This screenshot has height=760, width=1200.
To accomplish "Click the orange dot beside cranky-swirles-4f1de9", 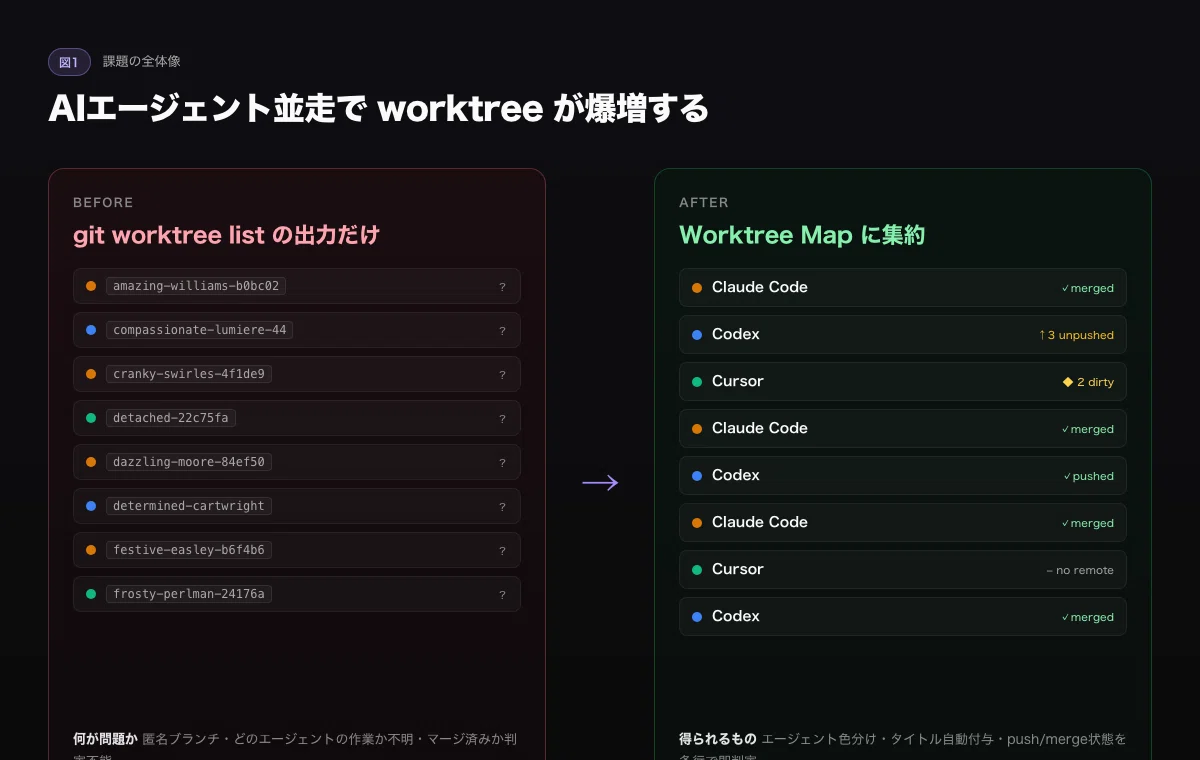I will tap(91, 374).
